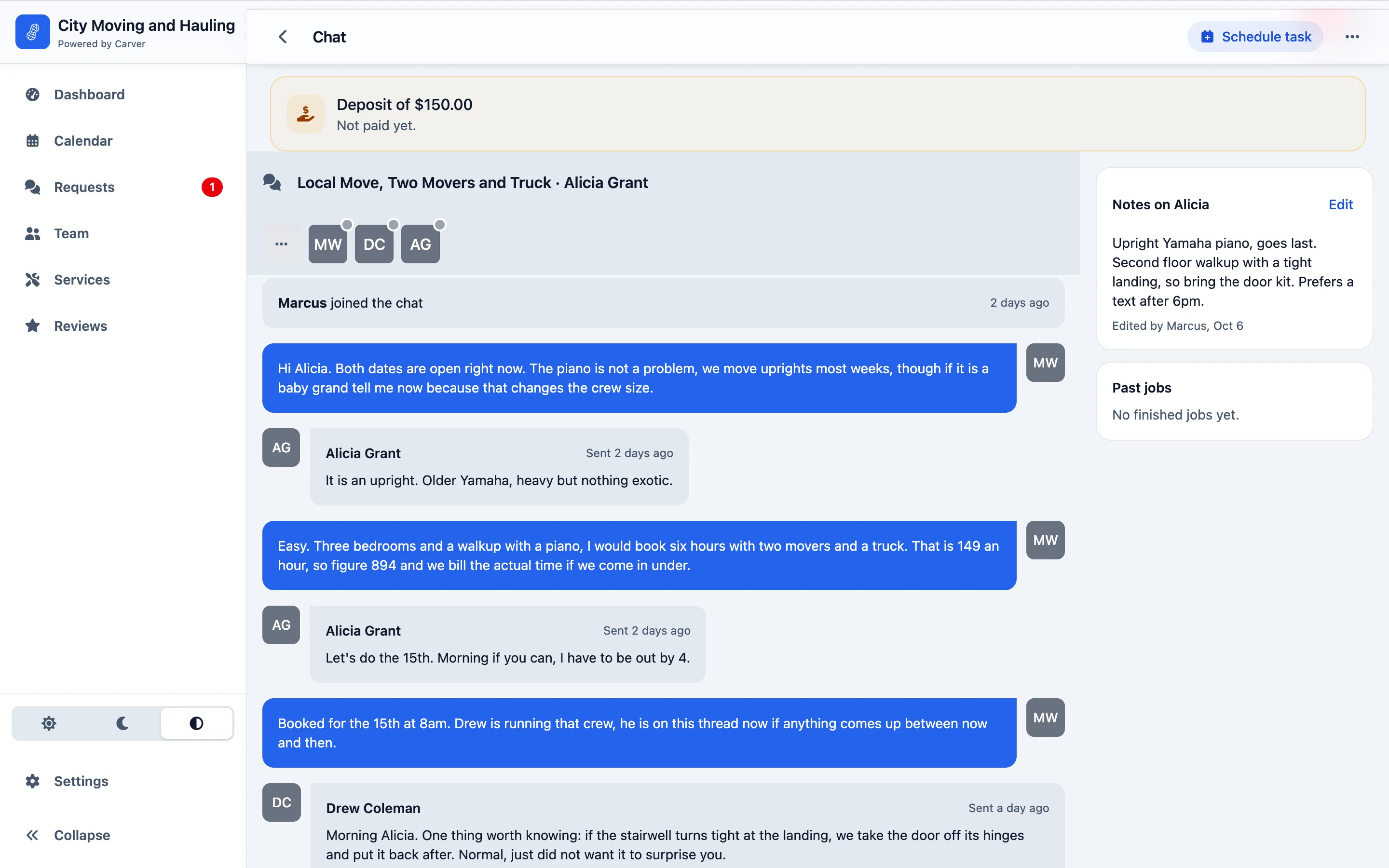
Task: Click the red Requests notification badge
Action: [x=212, y=187]
